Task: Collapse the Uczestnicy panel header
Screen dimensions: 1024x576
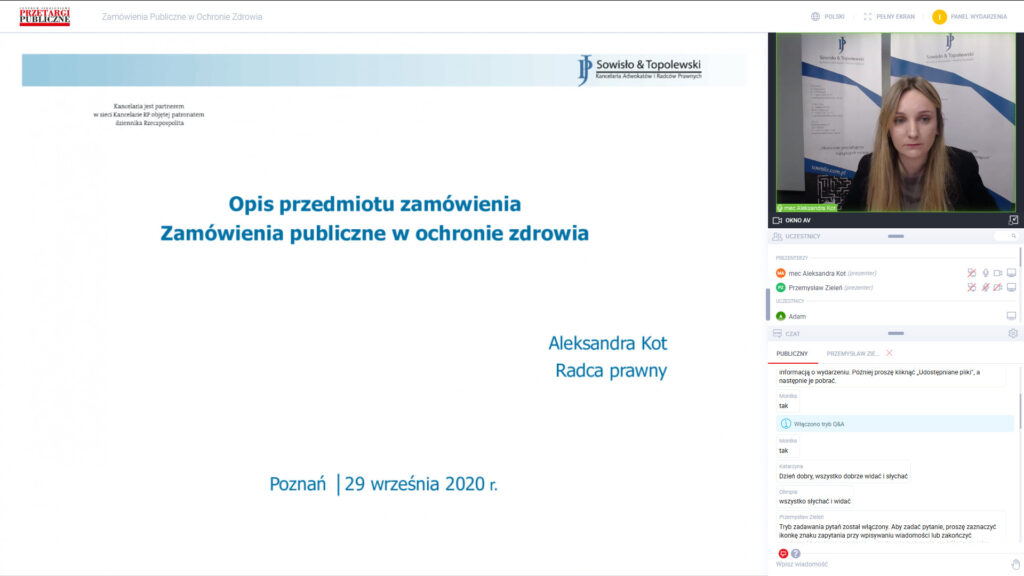Action: click(x=895, y=236)
